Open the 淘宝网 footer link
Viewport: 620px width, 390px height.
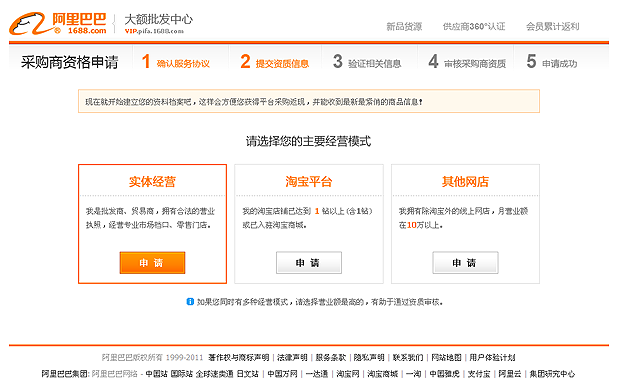pos(348,374)
